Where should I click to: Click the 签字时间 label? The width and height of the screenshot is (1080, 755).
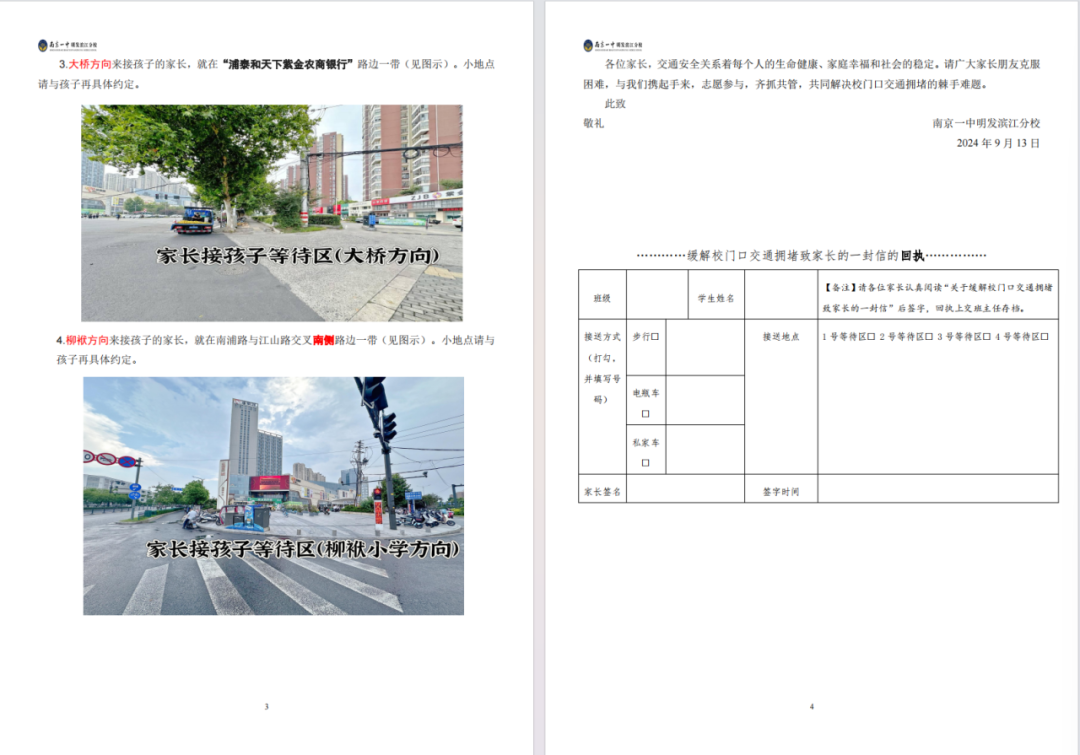pos(781,492)
